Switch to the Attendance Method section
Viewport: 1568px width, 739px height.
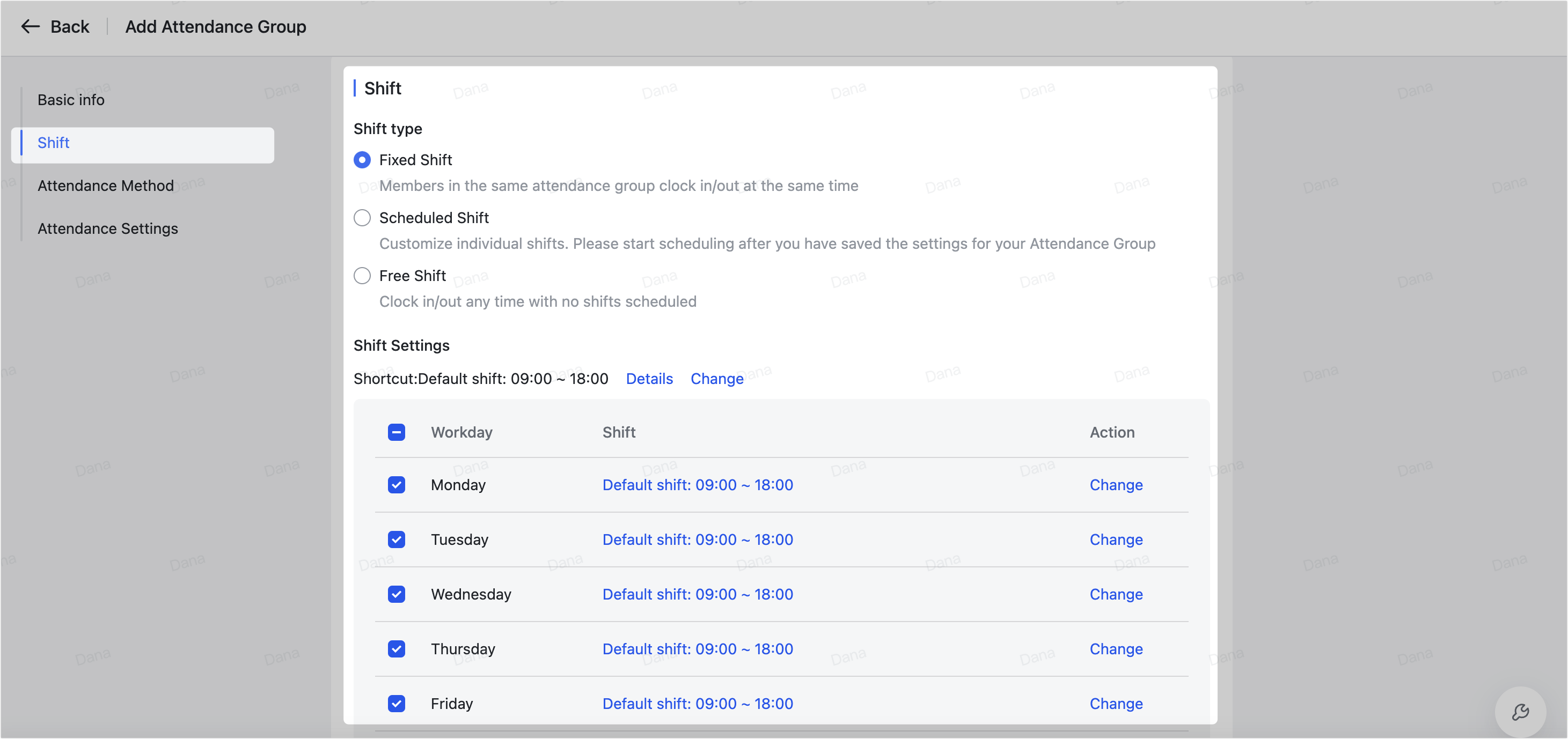click(105, 186)
